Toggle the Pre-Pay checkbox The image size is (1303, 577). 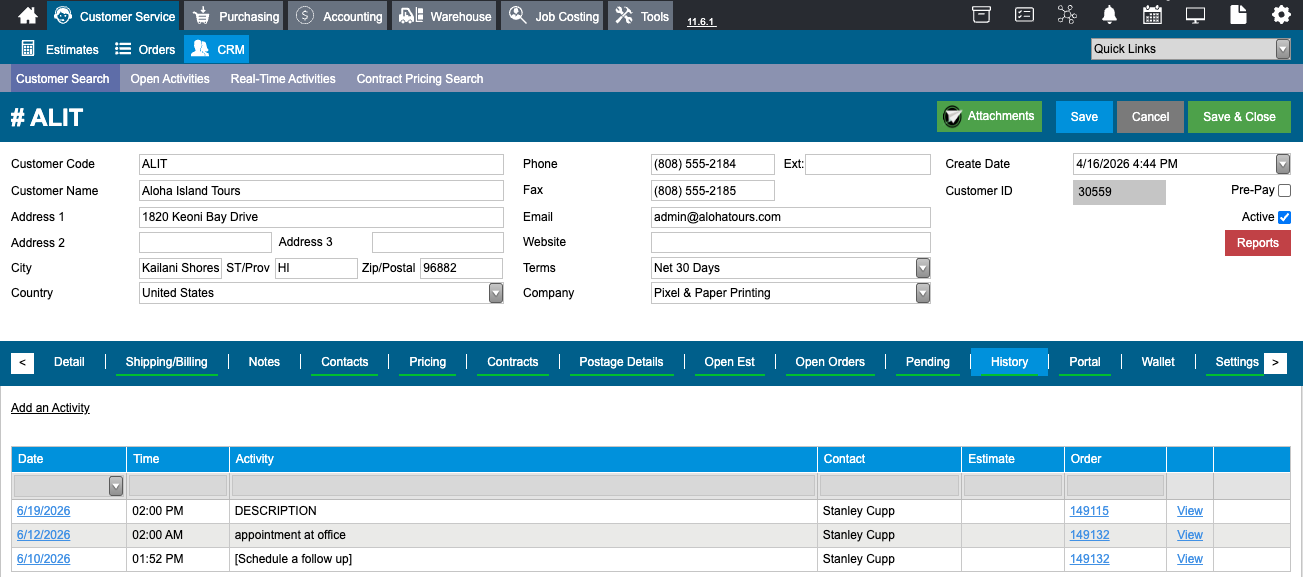tap(1285, 190)
